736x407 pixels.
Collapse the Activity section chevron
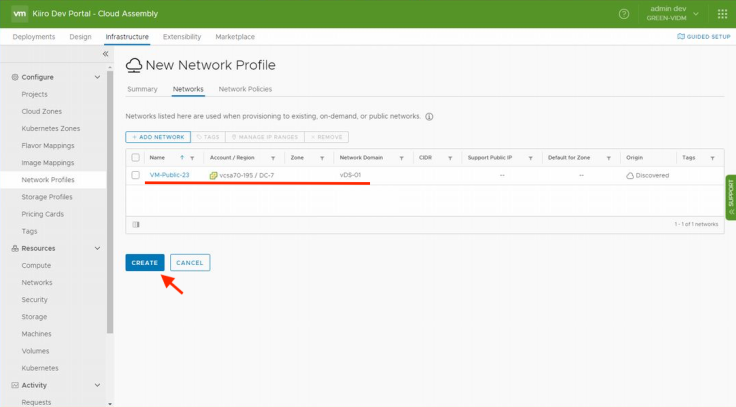(x=97, y=385)
